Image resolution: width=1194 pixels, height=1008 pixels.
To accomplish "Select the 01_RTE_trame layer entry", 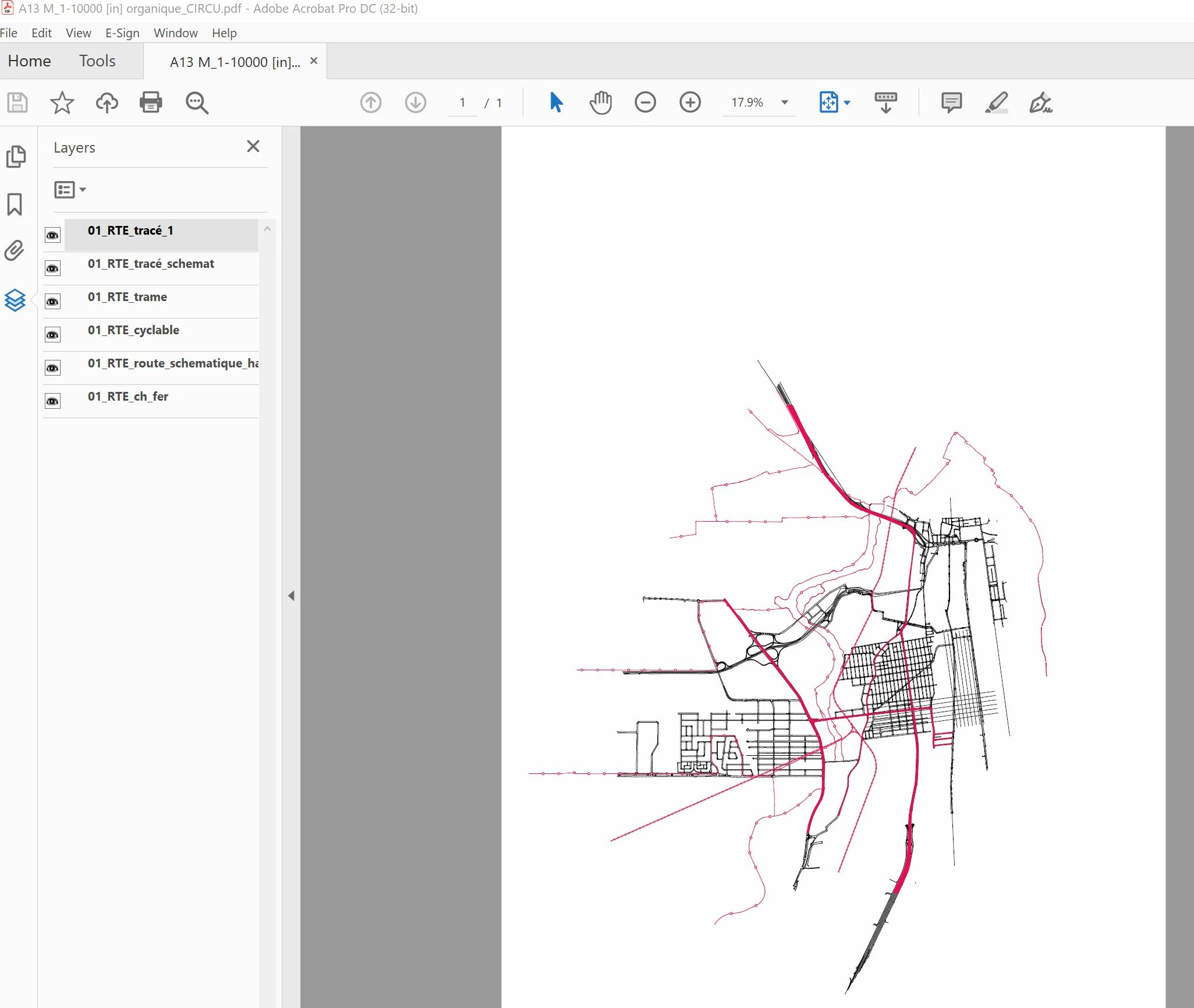I will point(127,297).
